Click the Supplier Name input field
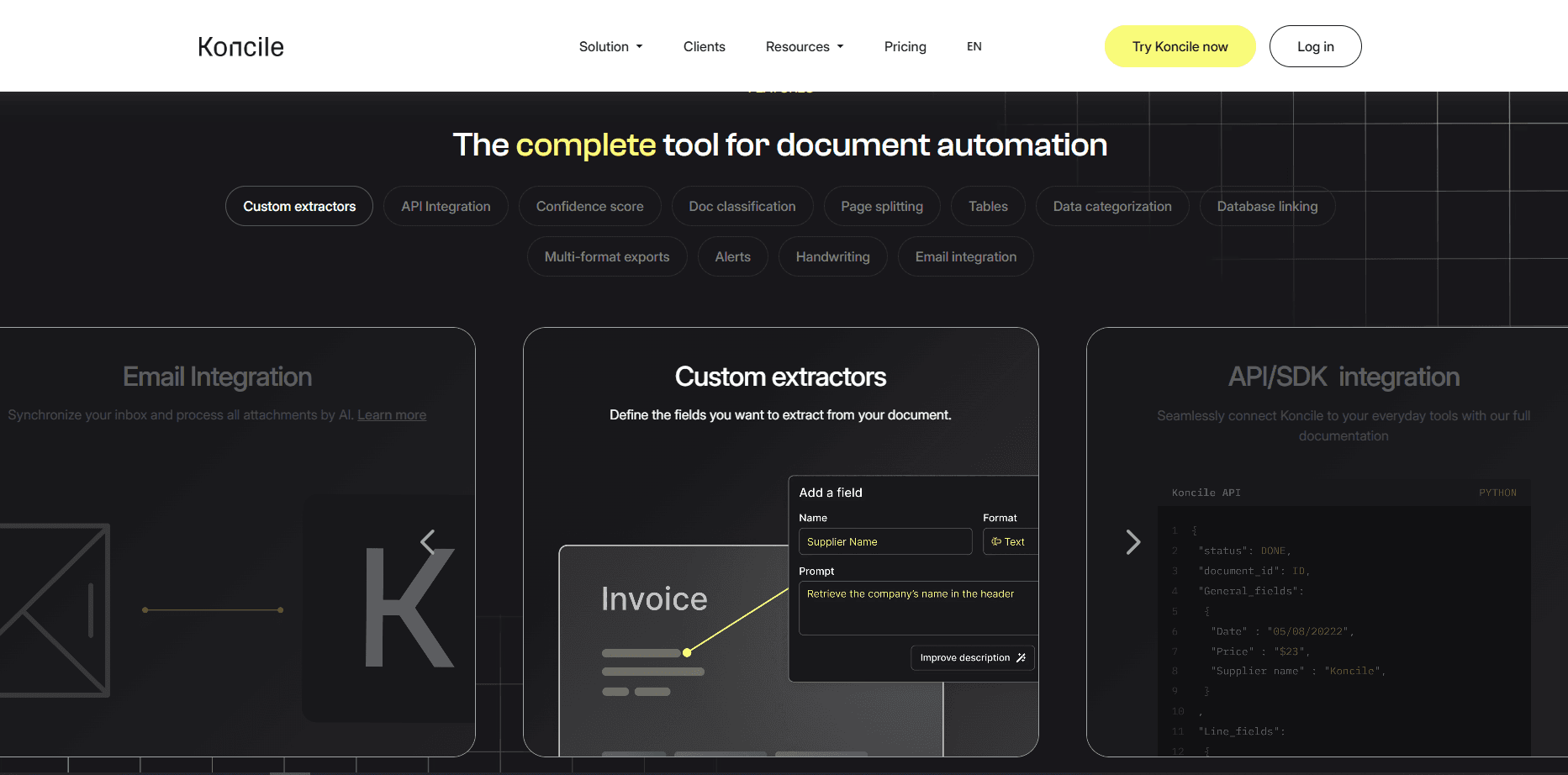This screenshot has height=775, width=1568. point(885,541)
